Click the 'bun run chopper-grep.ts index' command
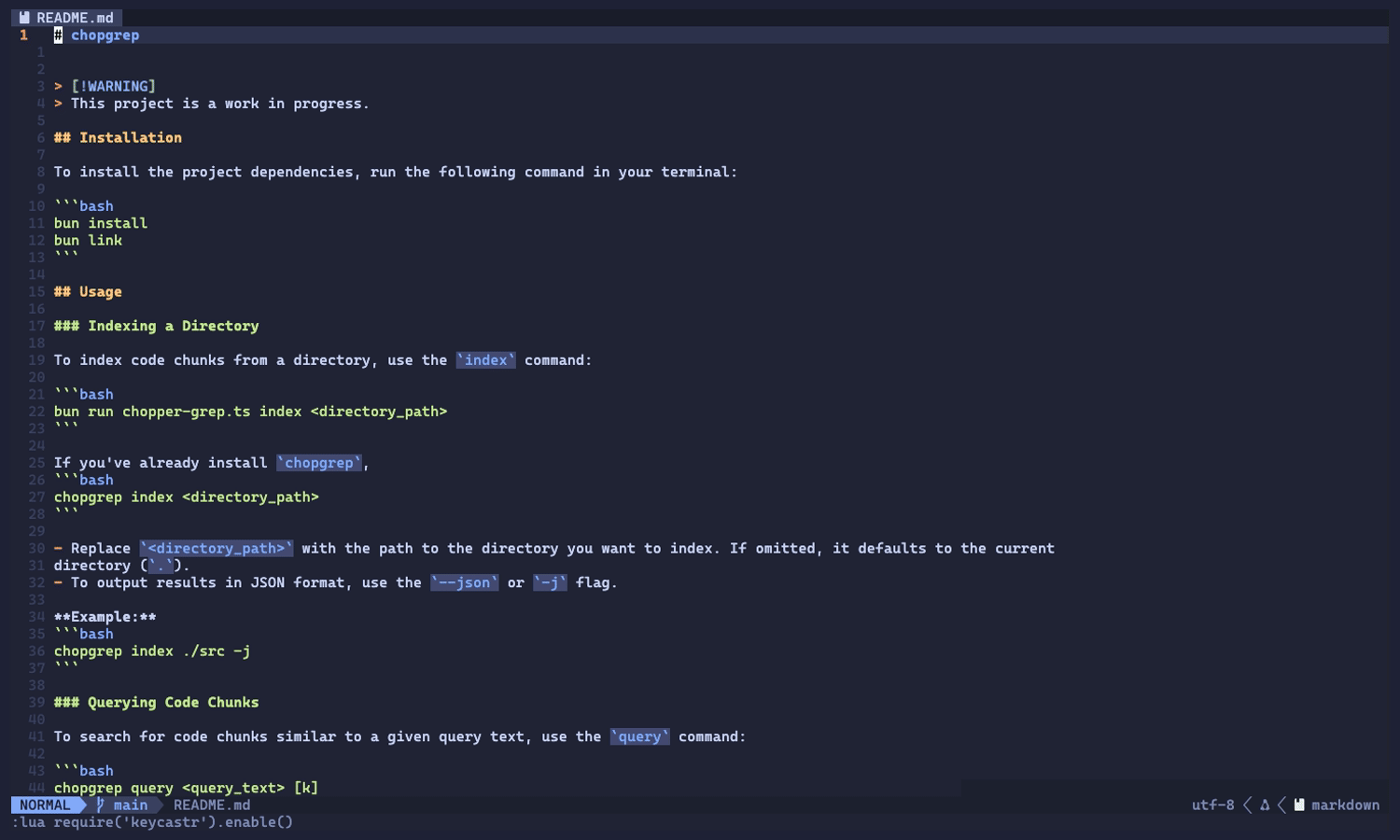This screenshot has height=840, width=1400. click(x=250, y=412)
